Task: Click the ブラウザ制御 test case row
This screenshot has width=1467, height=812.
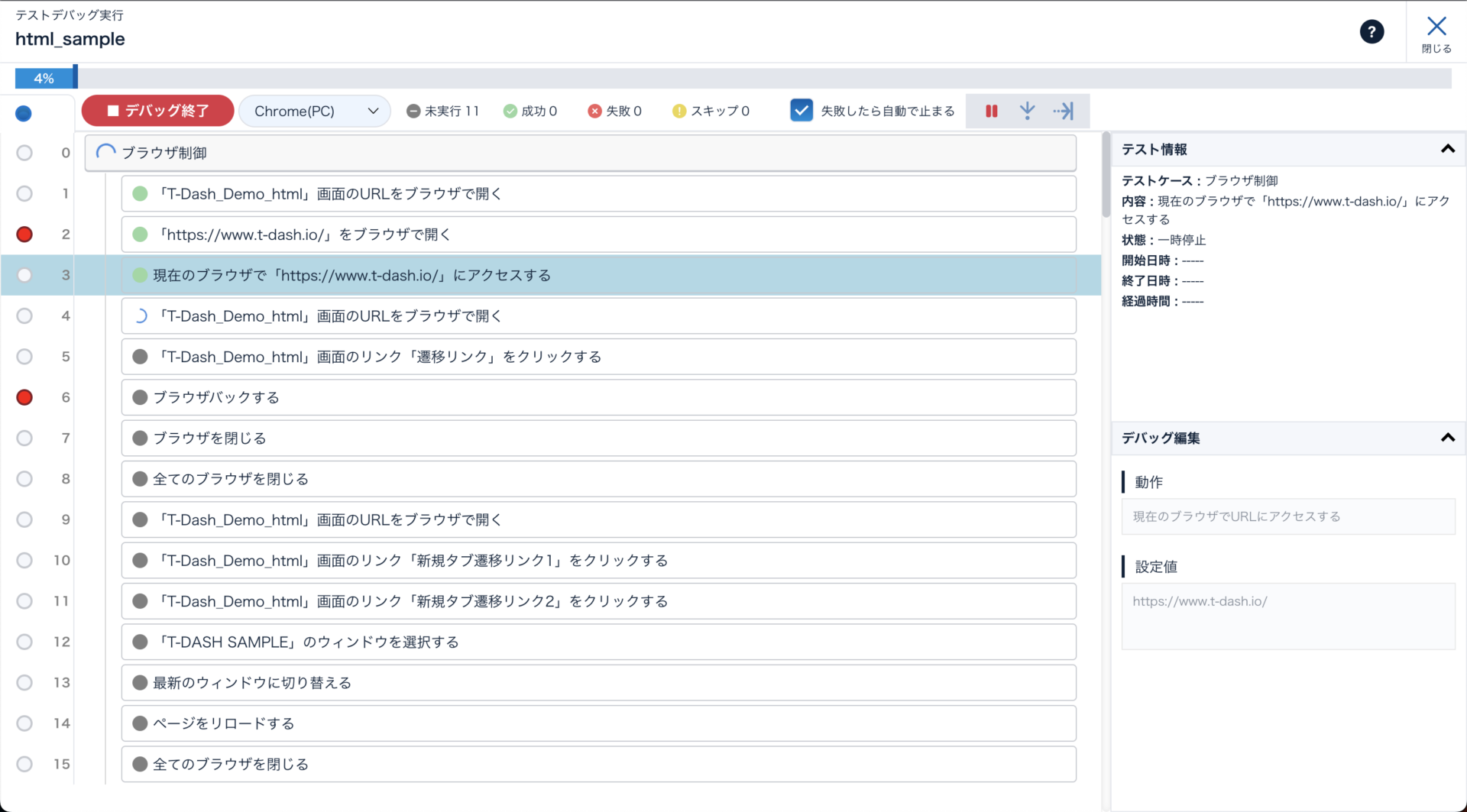Action: pyautogui.click(x=581, y=153)
